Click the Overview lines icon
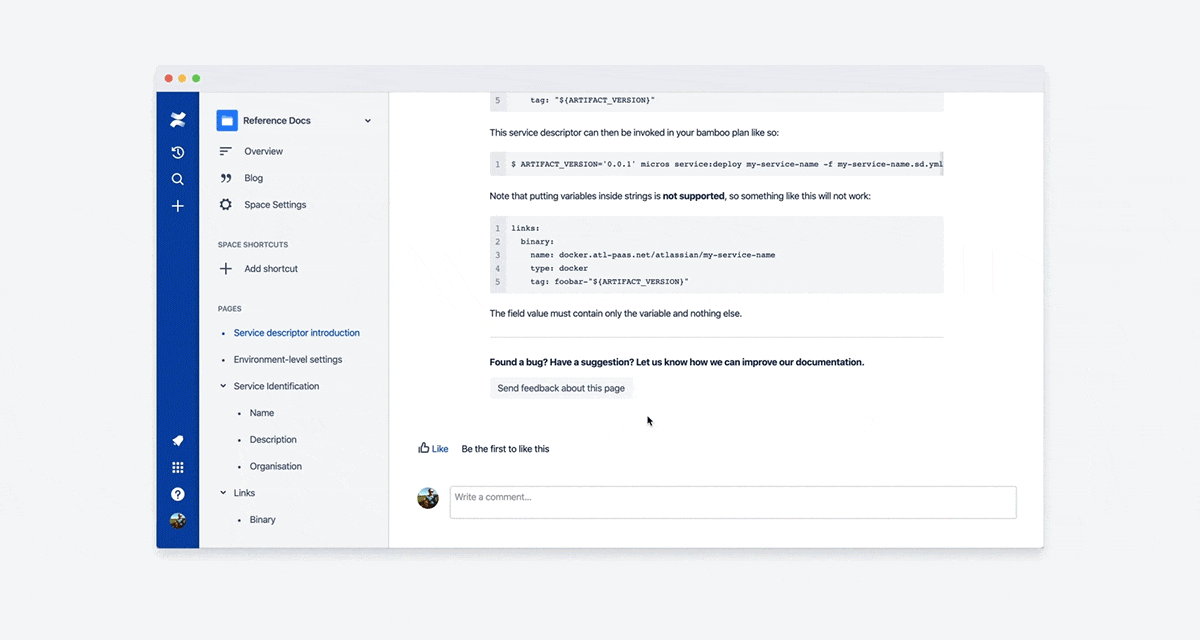This screenshot has height=640, width=1200. [x=226, y=151]
